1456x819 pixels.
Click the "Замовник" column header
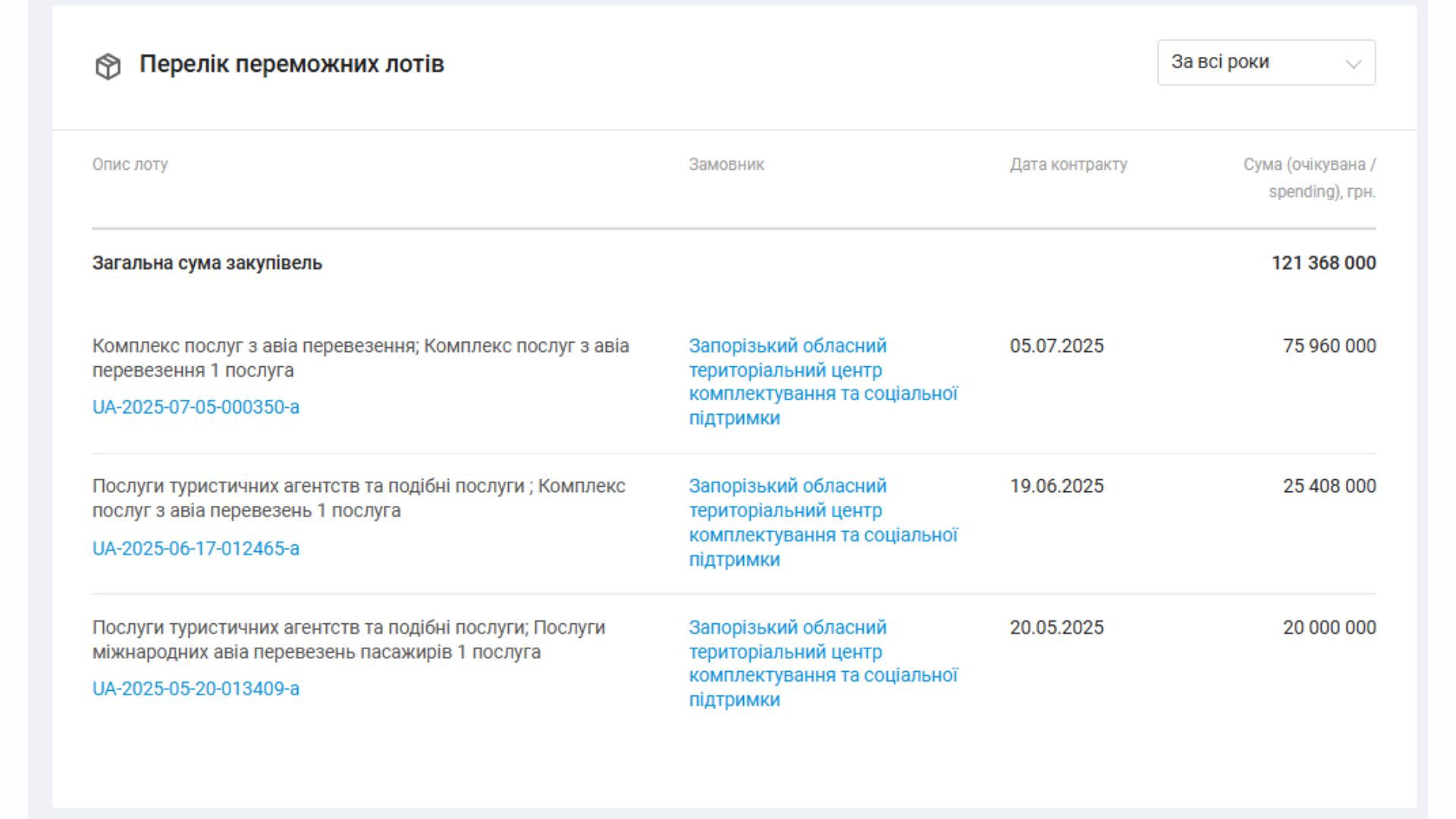726,165
